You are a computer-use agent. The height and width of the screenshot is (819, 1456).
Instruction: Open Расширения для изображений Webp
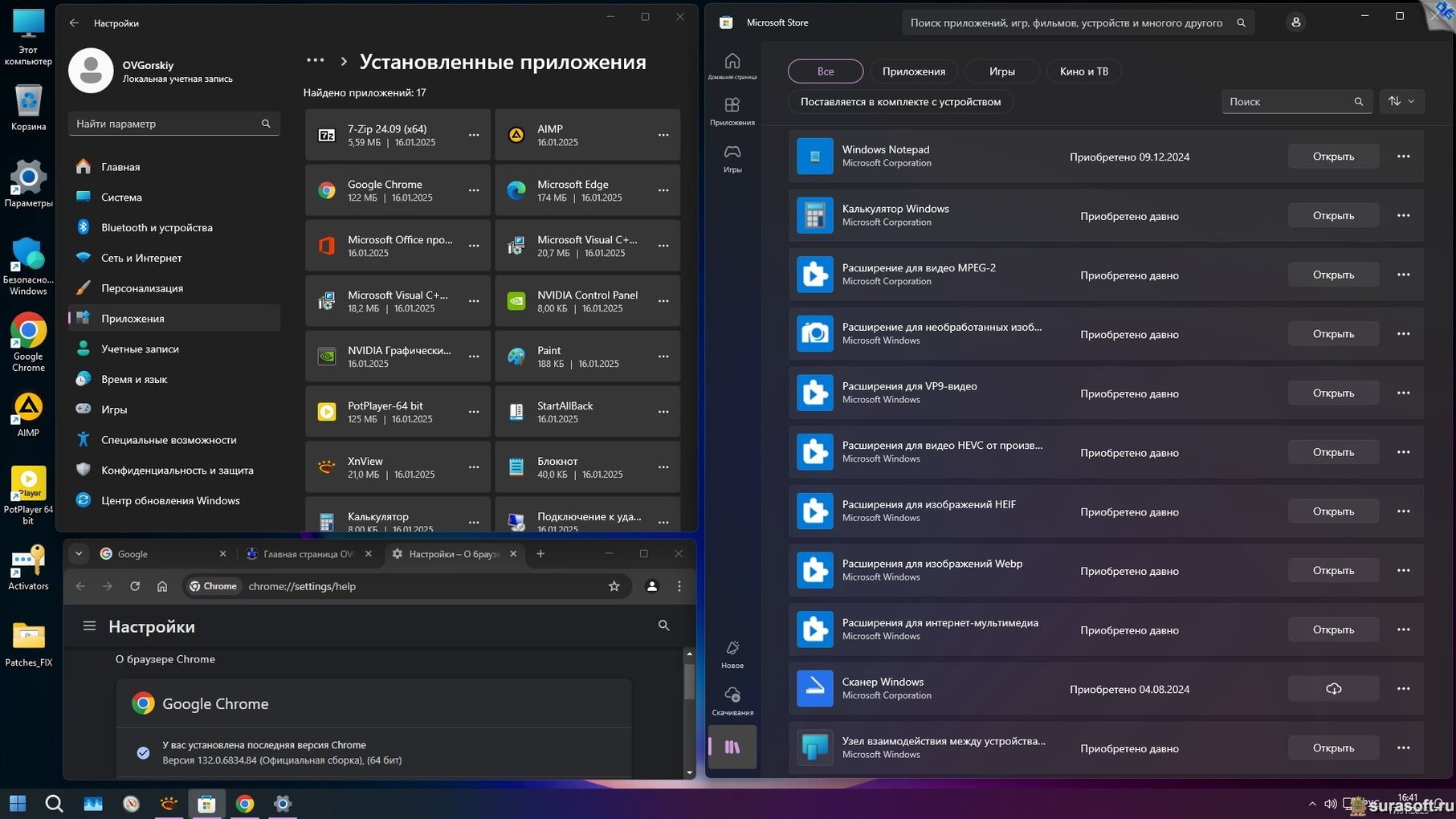tap(1333, 570)
